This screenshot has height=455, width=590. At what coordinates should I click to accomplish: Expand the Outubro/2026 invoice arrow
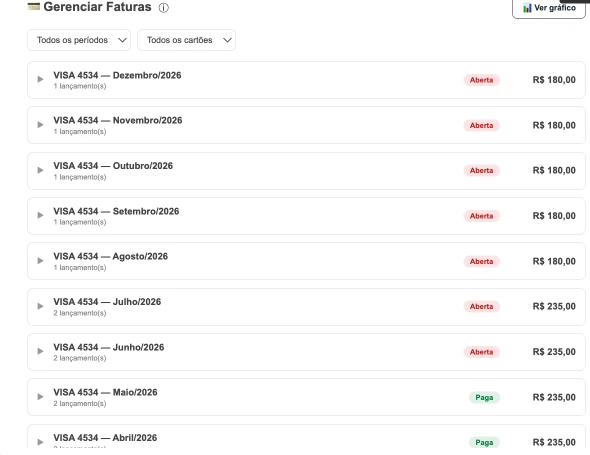pyautogui.click(x=40, y=170)
